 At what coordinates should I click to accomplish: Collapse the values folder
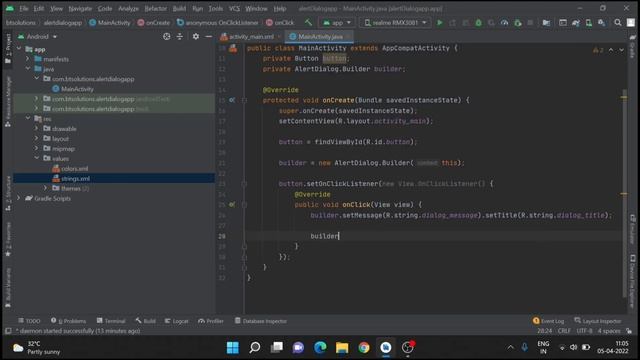37,158
